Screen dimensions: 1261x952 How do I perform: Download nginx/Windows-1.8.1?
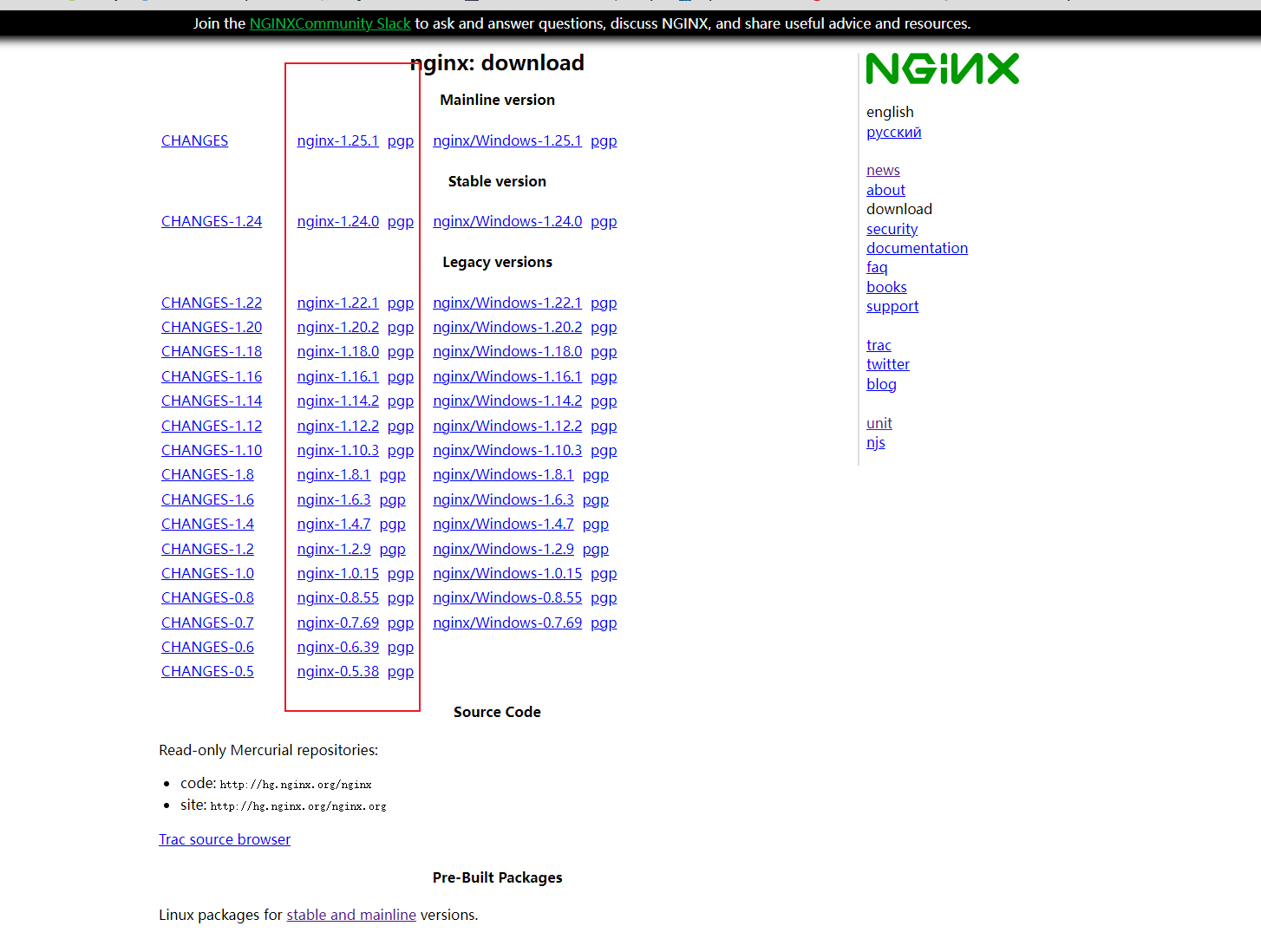[x=503, y=474]
